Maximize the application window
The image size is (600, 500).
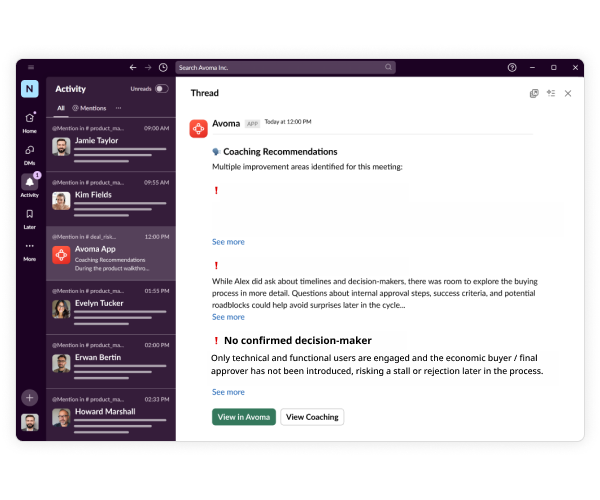point(554,67)
